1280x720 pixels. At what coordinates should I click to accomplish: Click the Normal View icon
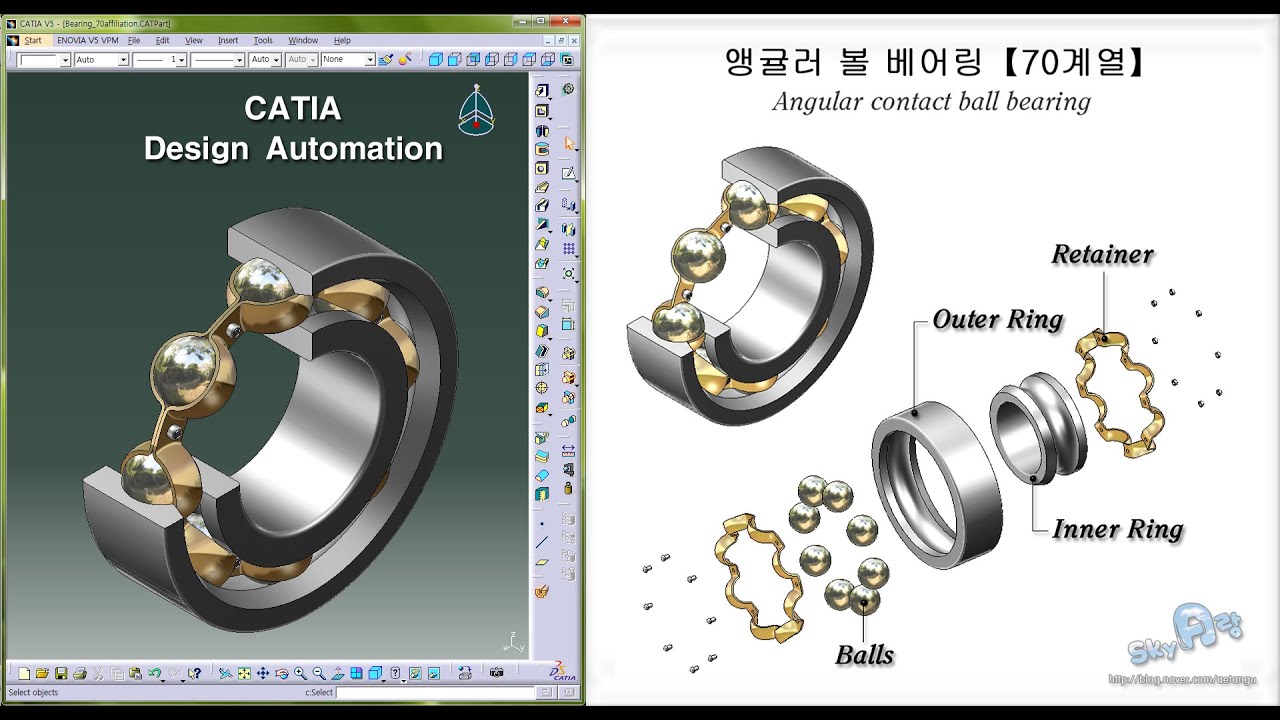pos(338,673)
